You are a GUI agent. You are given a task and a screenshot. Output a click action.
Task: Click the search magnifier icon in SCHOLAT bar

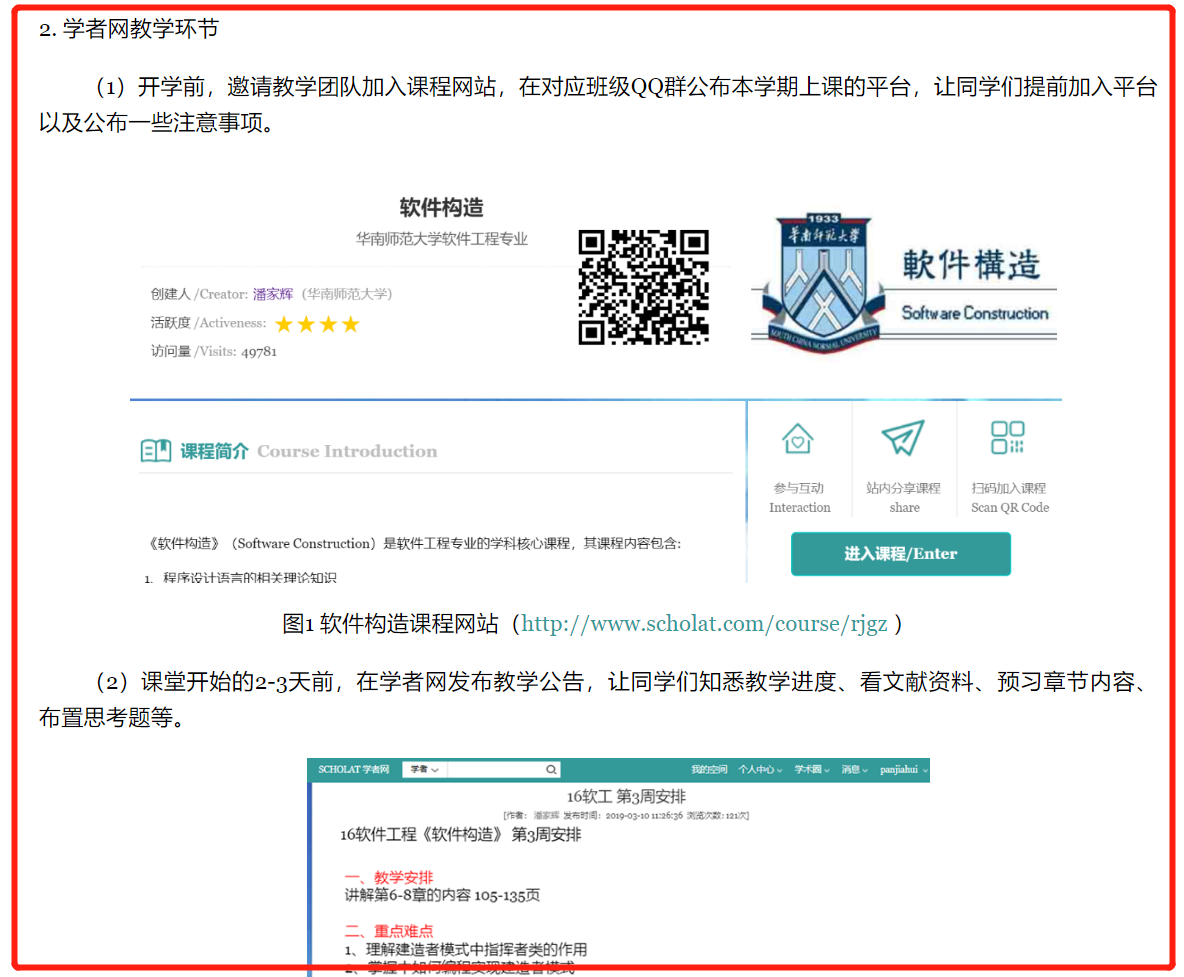click(551, 770)
